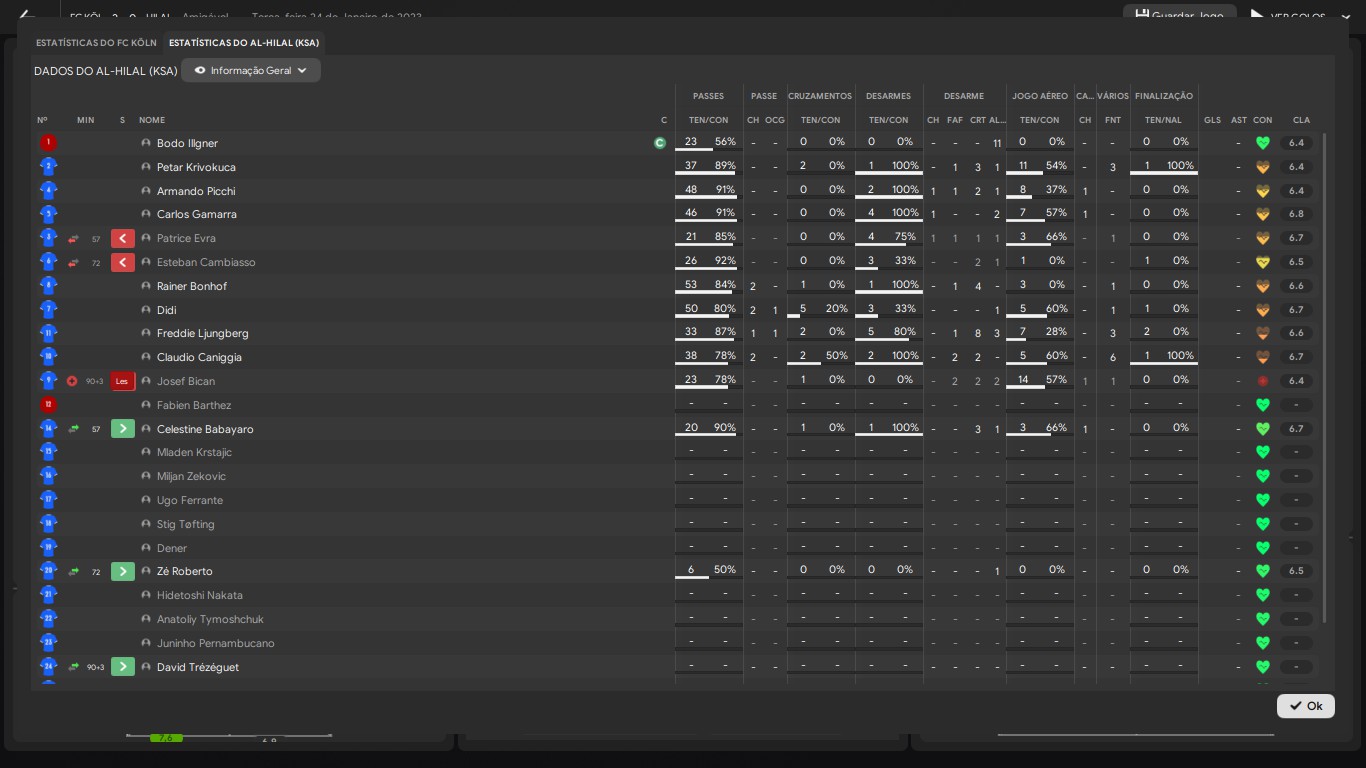Screen dimensions: 1366x768
Task: Open Ugo Ferrante's player name link
Action: (190, 500)
